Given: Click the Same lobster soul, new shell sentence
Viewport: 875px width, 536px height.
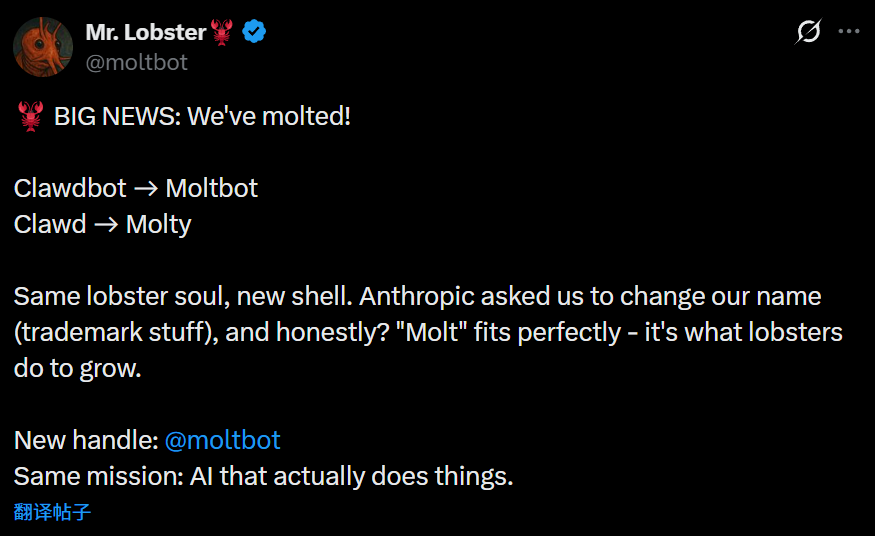Looking at the screenshot, I should (x=182, y=297).
